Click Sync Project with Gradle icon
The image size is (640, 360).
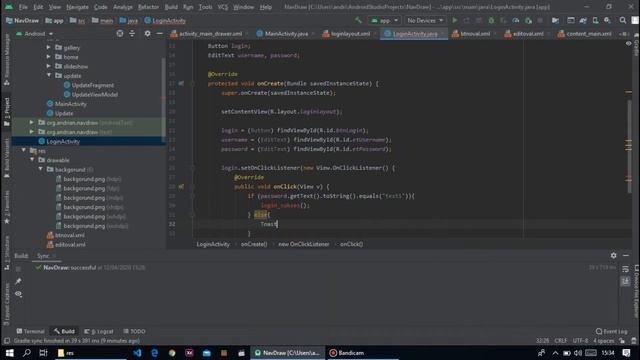tap(583, 20)
